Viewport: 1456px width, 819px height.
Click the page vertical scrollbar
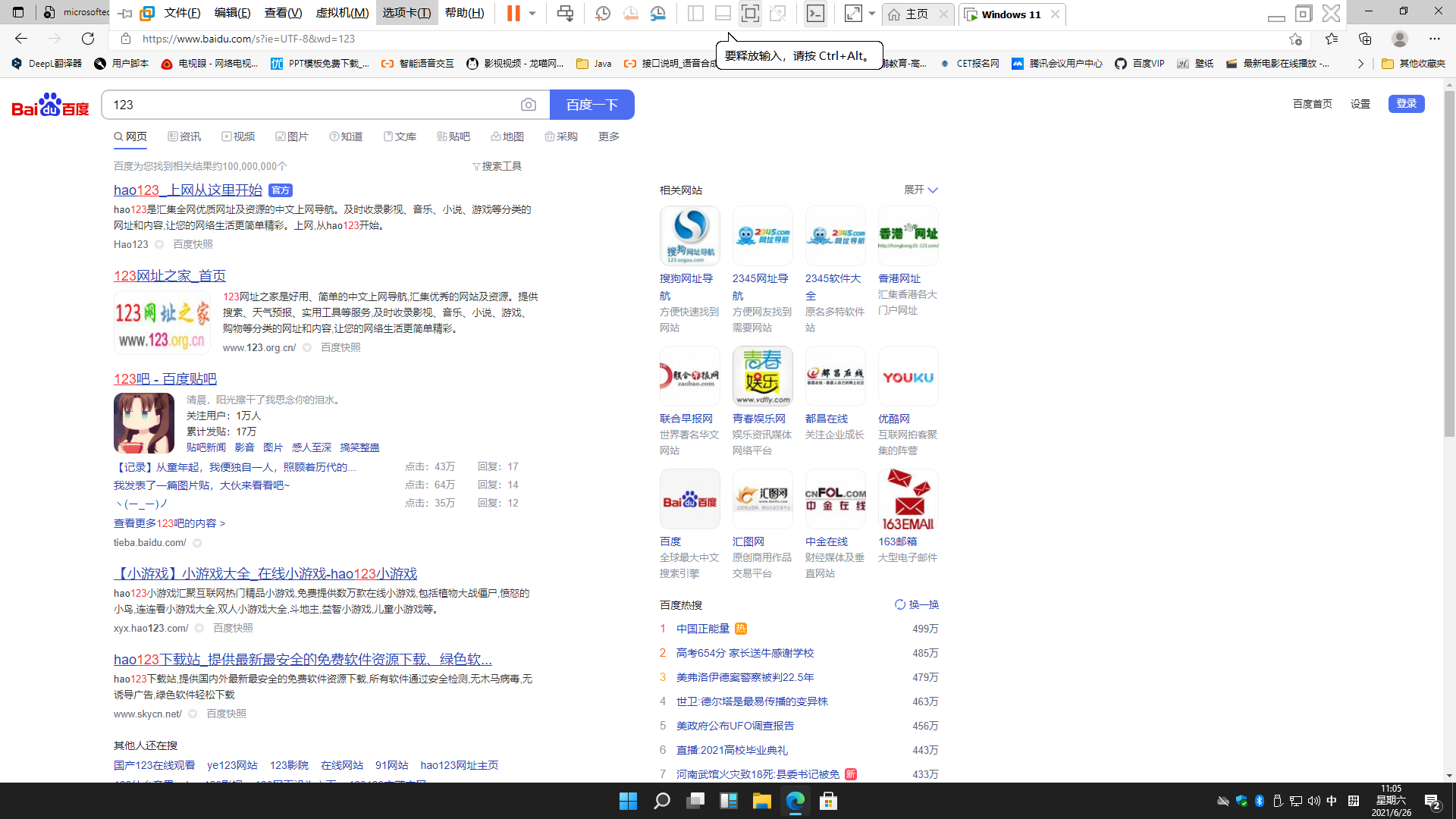[x=1449, y=265]
